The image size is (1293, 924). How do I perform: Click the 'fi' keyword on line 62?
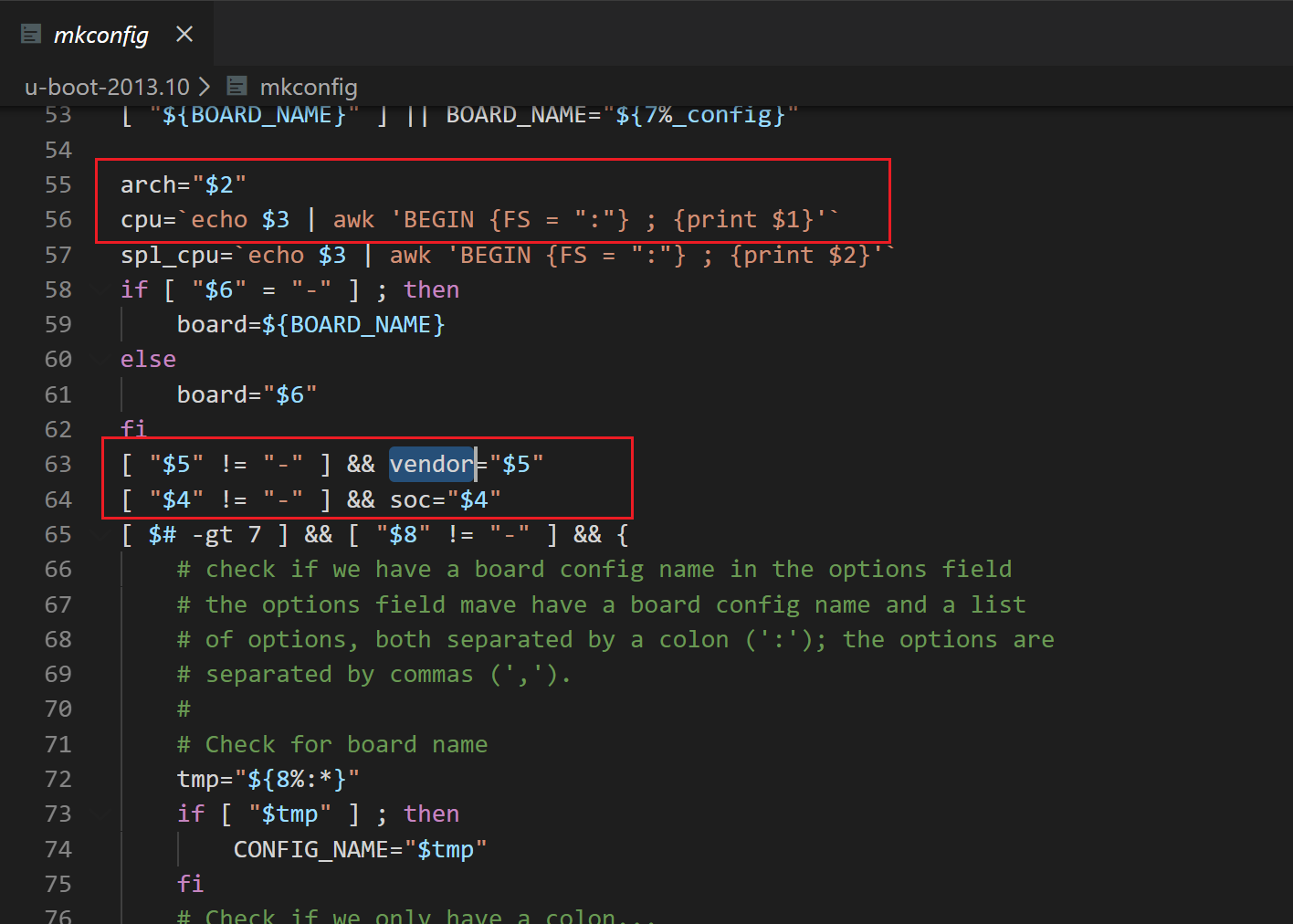point(134,429)
